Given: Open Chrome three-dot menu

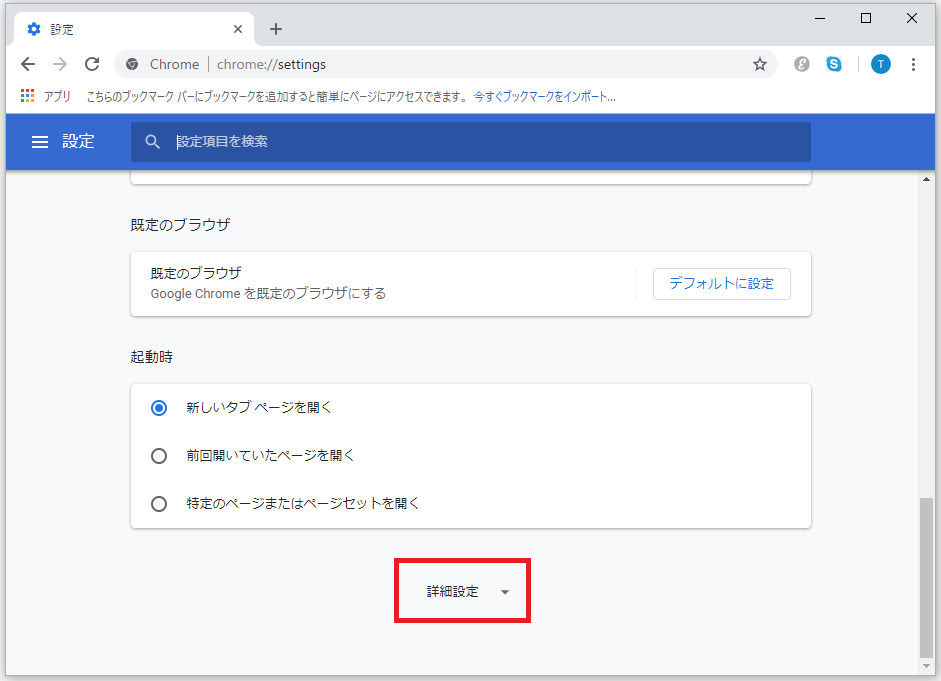Looking at the screenshot, I should [913, 64].
